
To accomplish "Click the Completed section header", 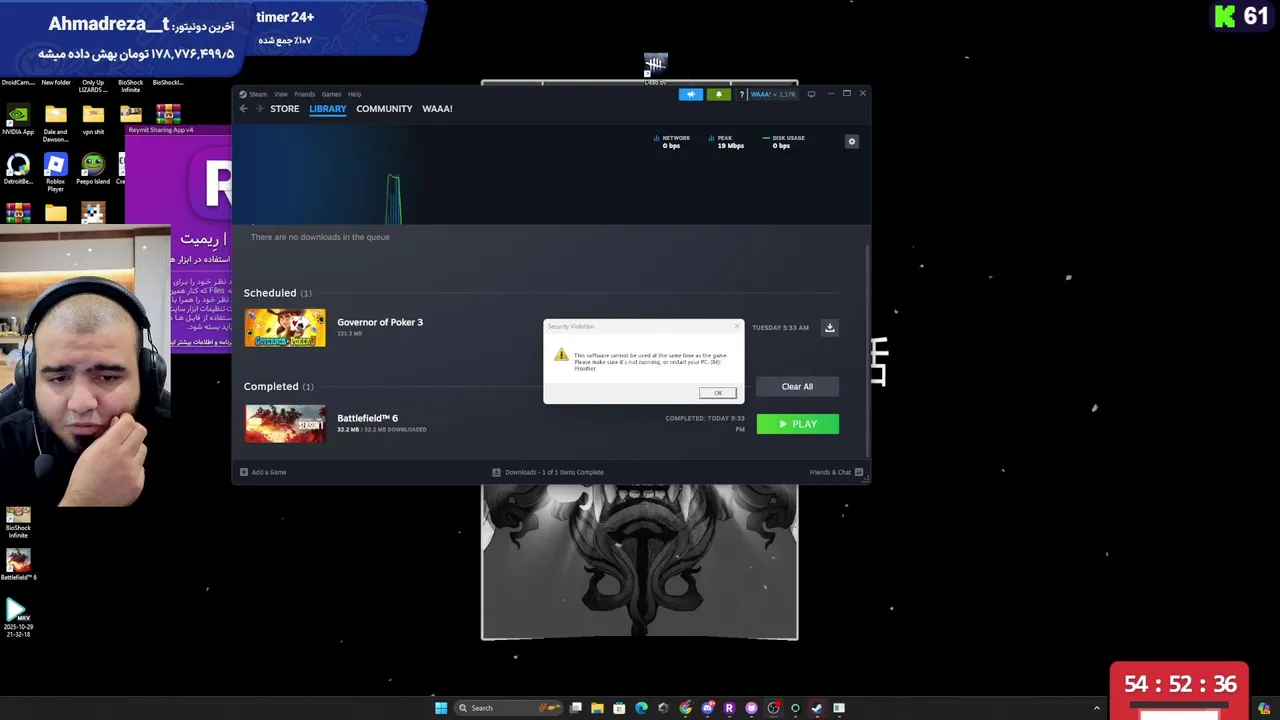I will coord(278,386).
